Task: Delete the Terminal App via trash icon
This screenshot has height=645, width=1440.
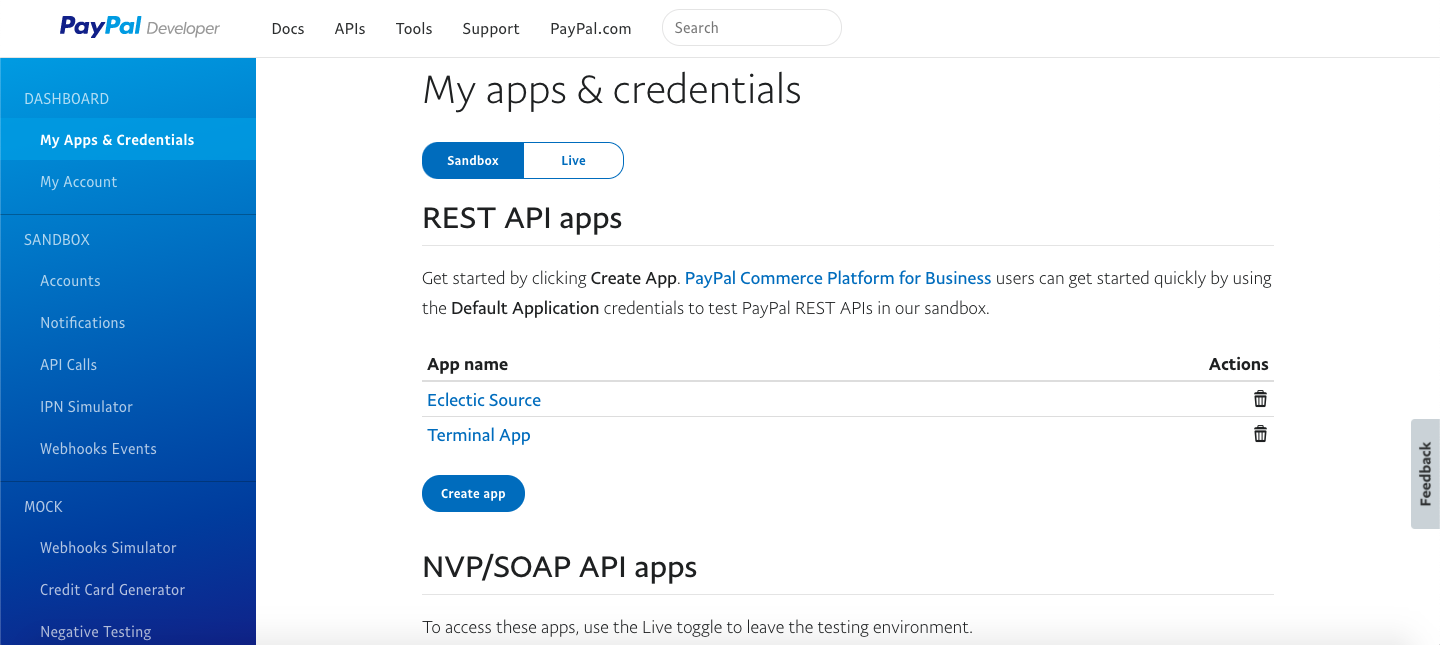Action: (x=1260, y=434)
